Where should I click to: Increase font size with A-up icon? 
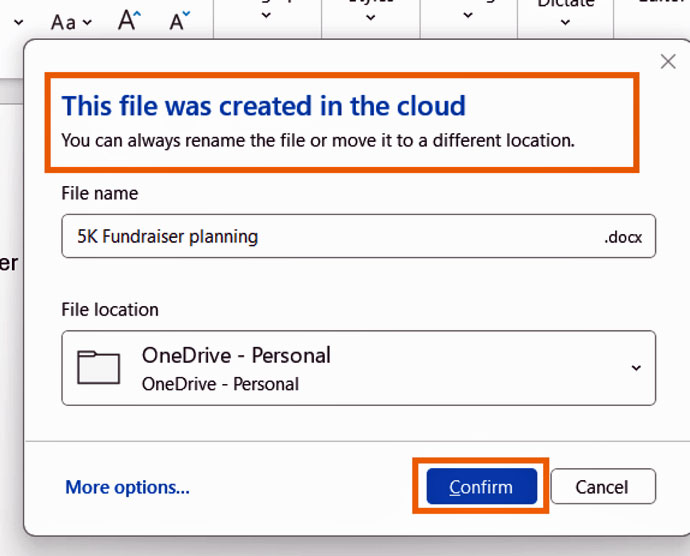[x=129, y=20]
